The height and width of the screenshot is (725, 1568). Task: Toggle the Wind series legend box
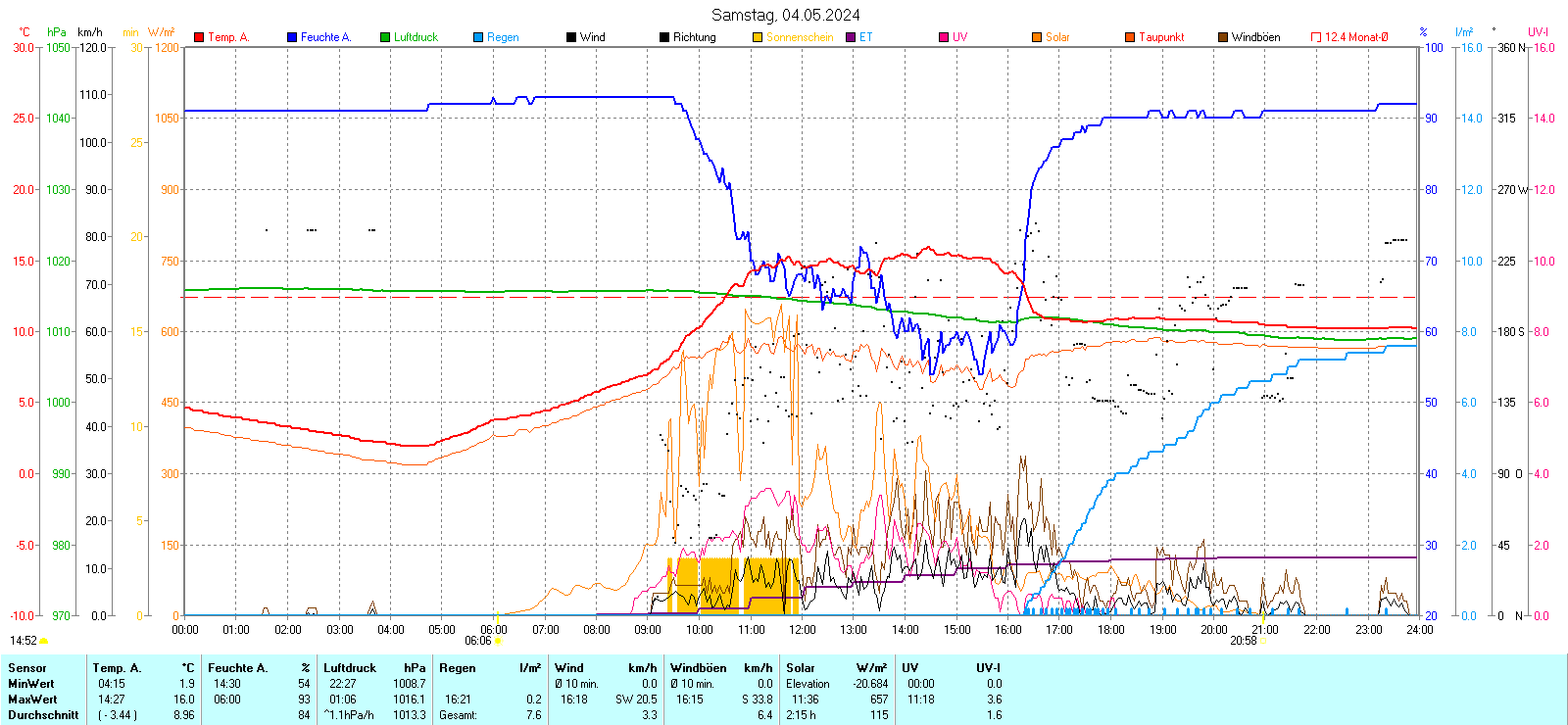571,37
